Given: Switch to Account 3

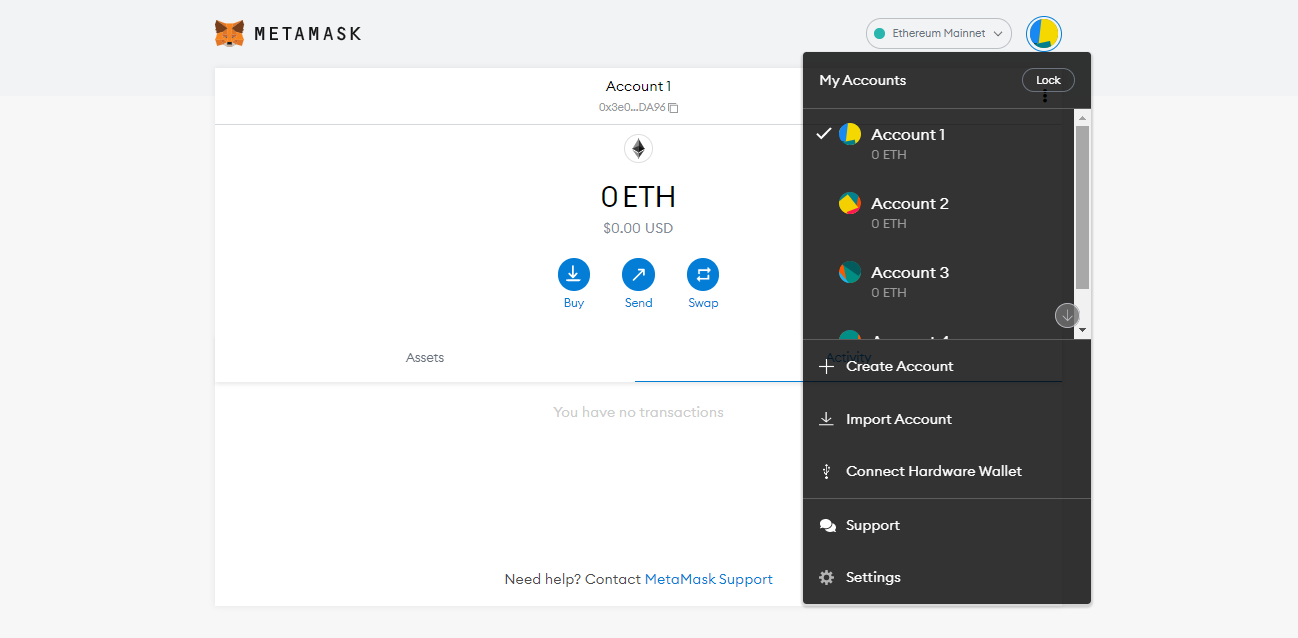Looking at the screenshot, I should coord(939,281).
